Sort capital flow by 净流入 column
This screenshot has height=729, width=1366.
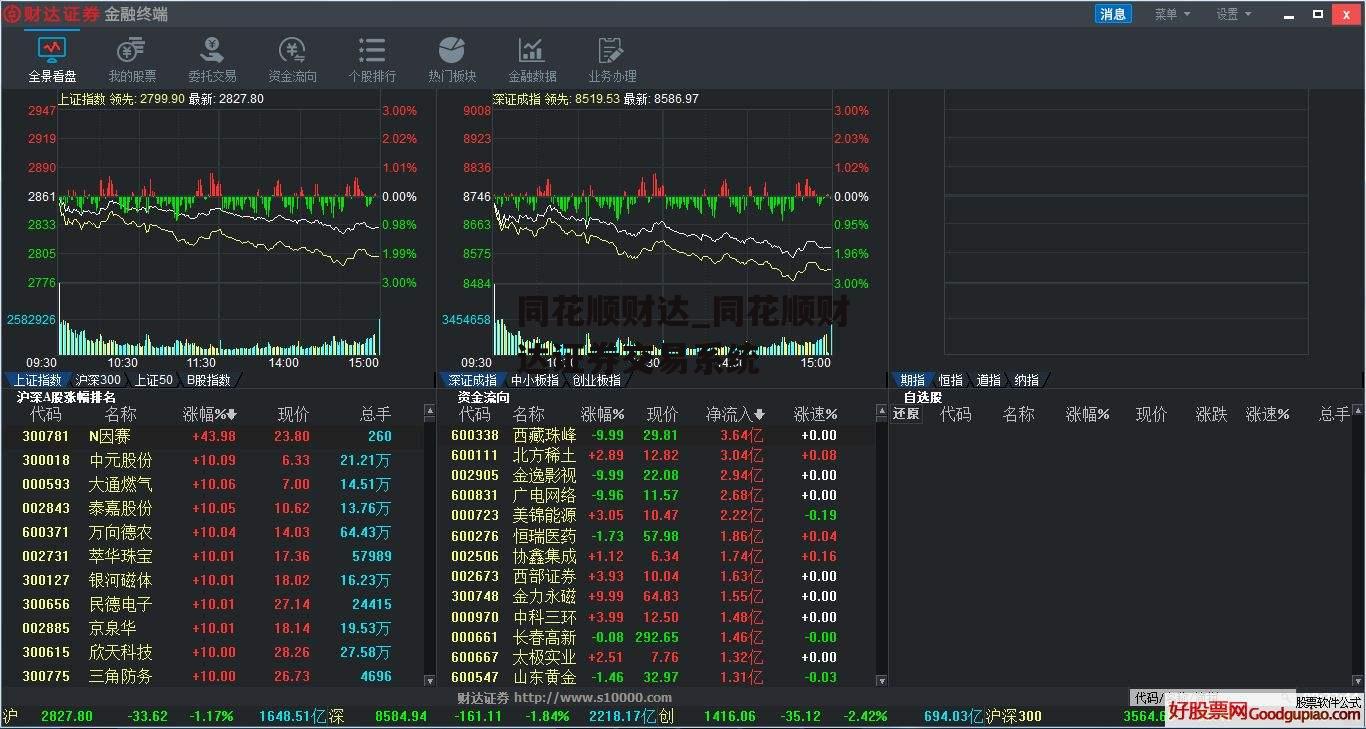pos(735,414)
